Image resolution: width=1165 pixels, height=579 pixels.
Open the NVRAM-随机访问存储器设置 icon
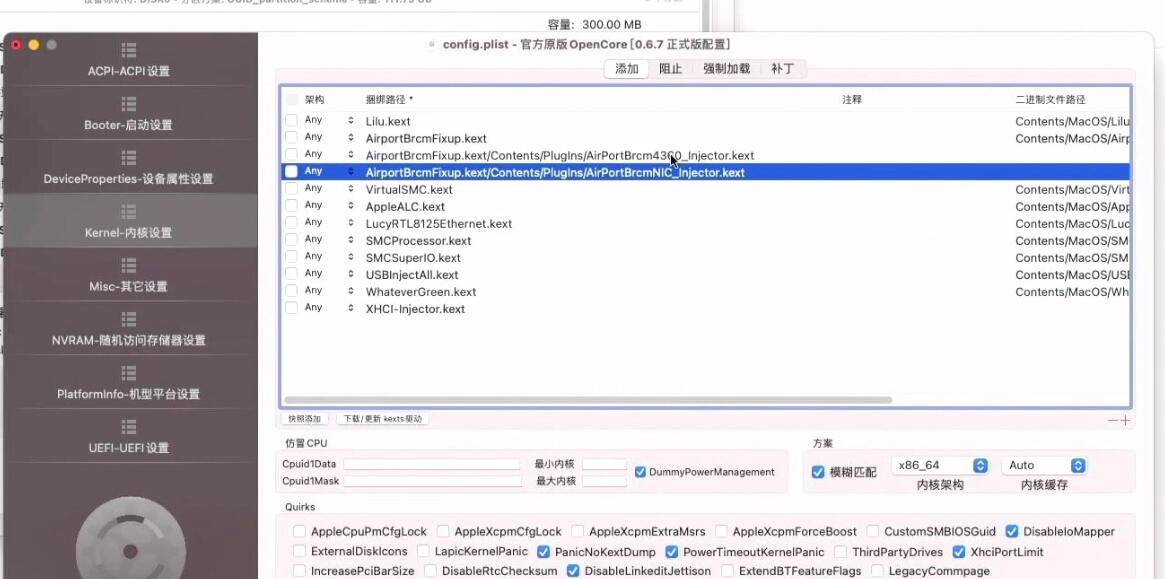point(128,321)
